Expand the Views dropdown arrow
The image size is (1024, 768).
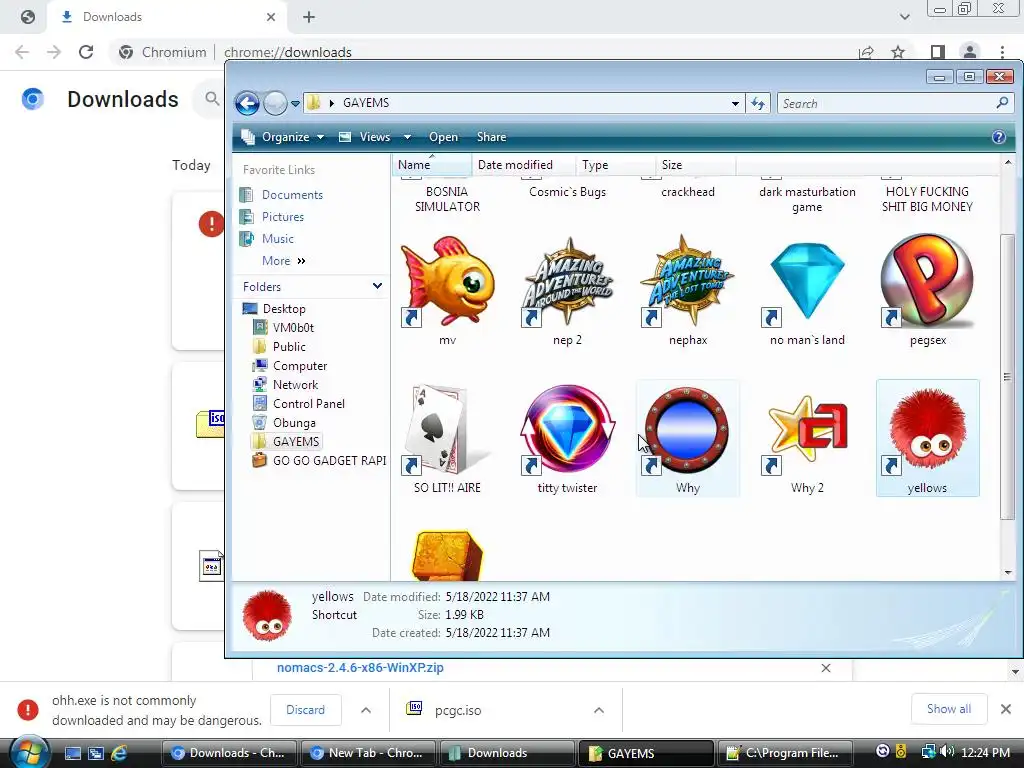pos(408,137)
